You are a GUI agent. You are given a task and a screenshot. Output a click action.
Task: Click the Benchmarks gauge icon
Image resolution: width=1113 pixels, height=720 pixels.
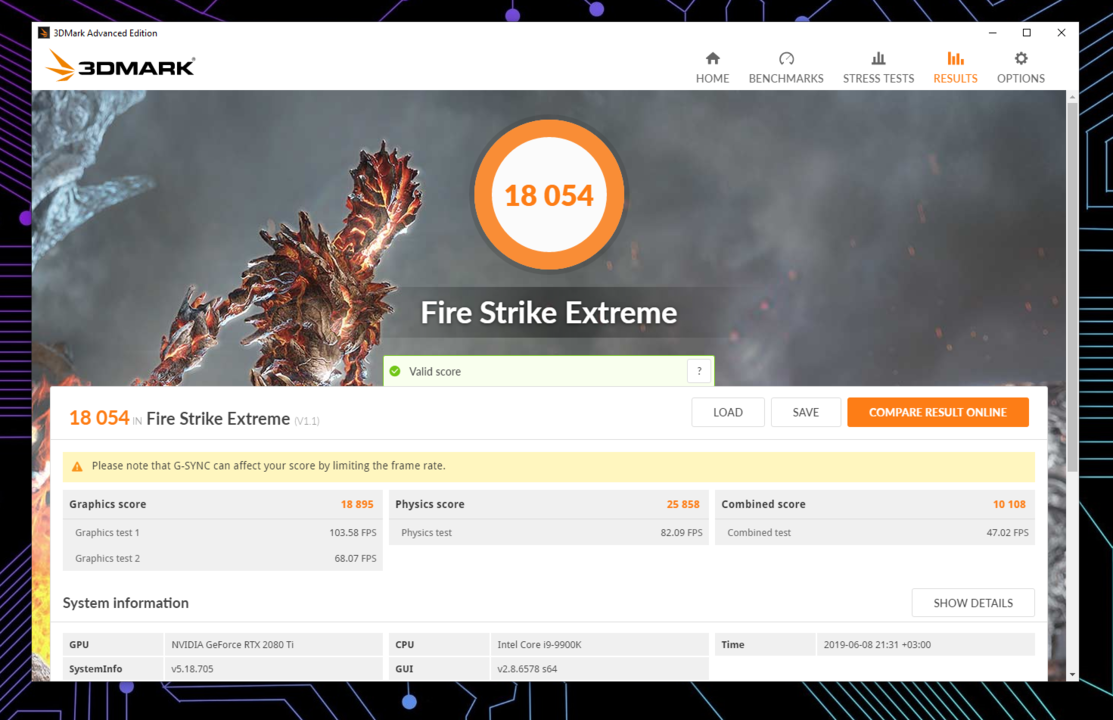[x=786, y=58]
